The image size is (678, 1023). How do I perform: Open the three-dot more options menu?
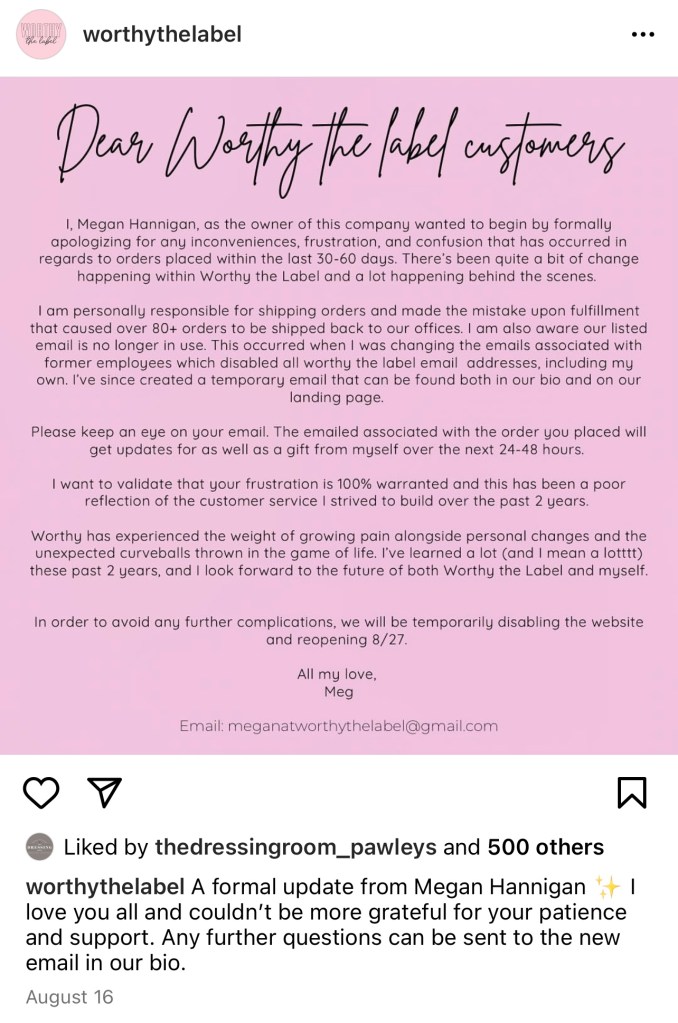643,34
